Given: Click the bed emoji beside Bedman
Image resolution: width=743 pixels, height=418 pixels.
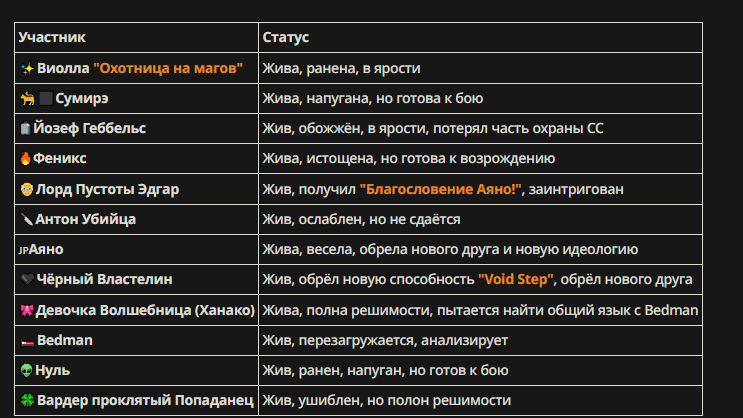Looking at the screenshot, I should pyautogui.click(x=27, y=341).
